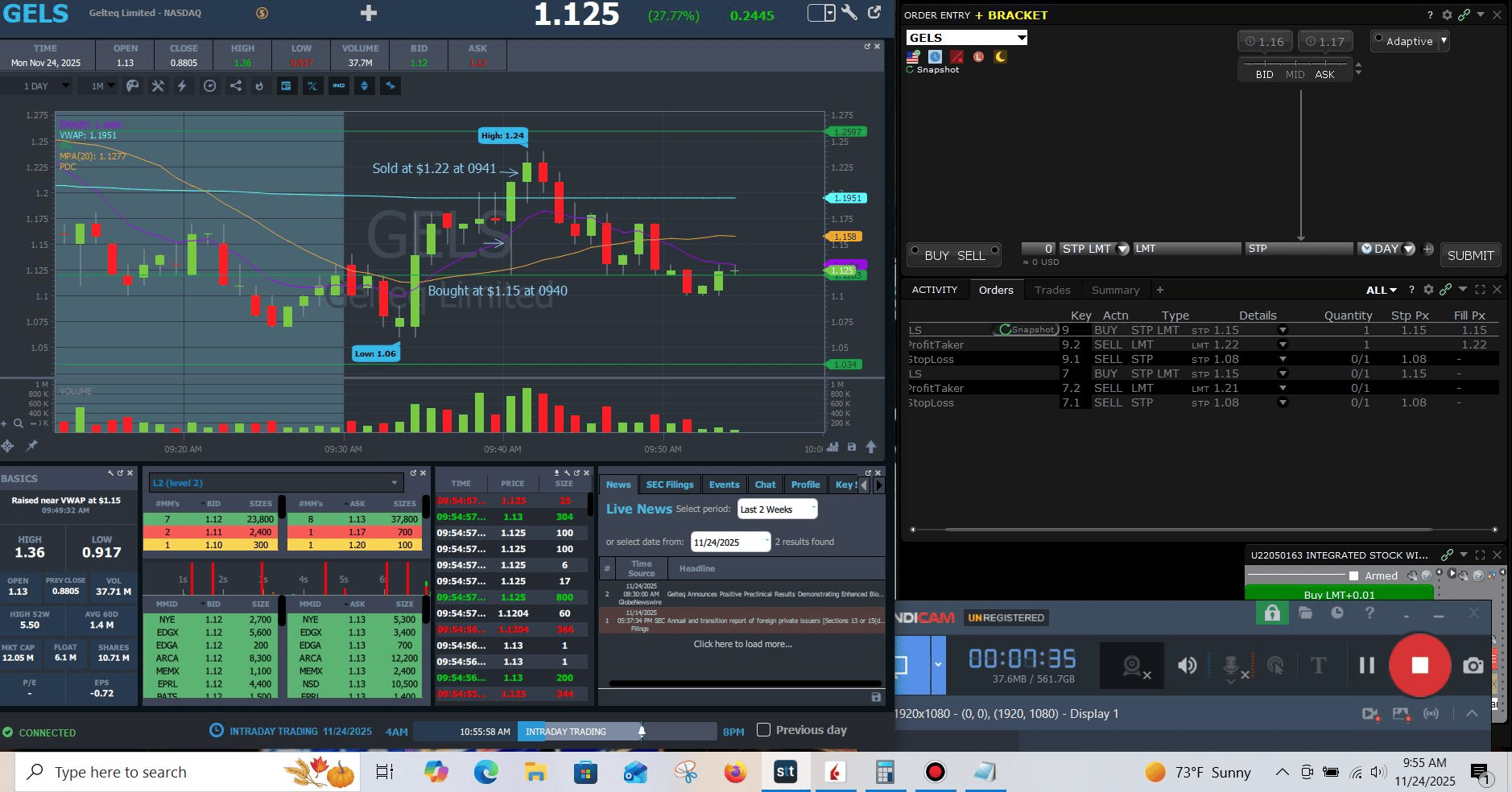
Task: Pause the Bandicam recording
Action: (1366, 666)
